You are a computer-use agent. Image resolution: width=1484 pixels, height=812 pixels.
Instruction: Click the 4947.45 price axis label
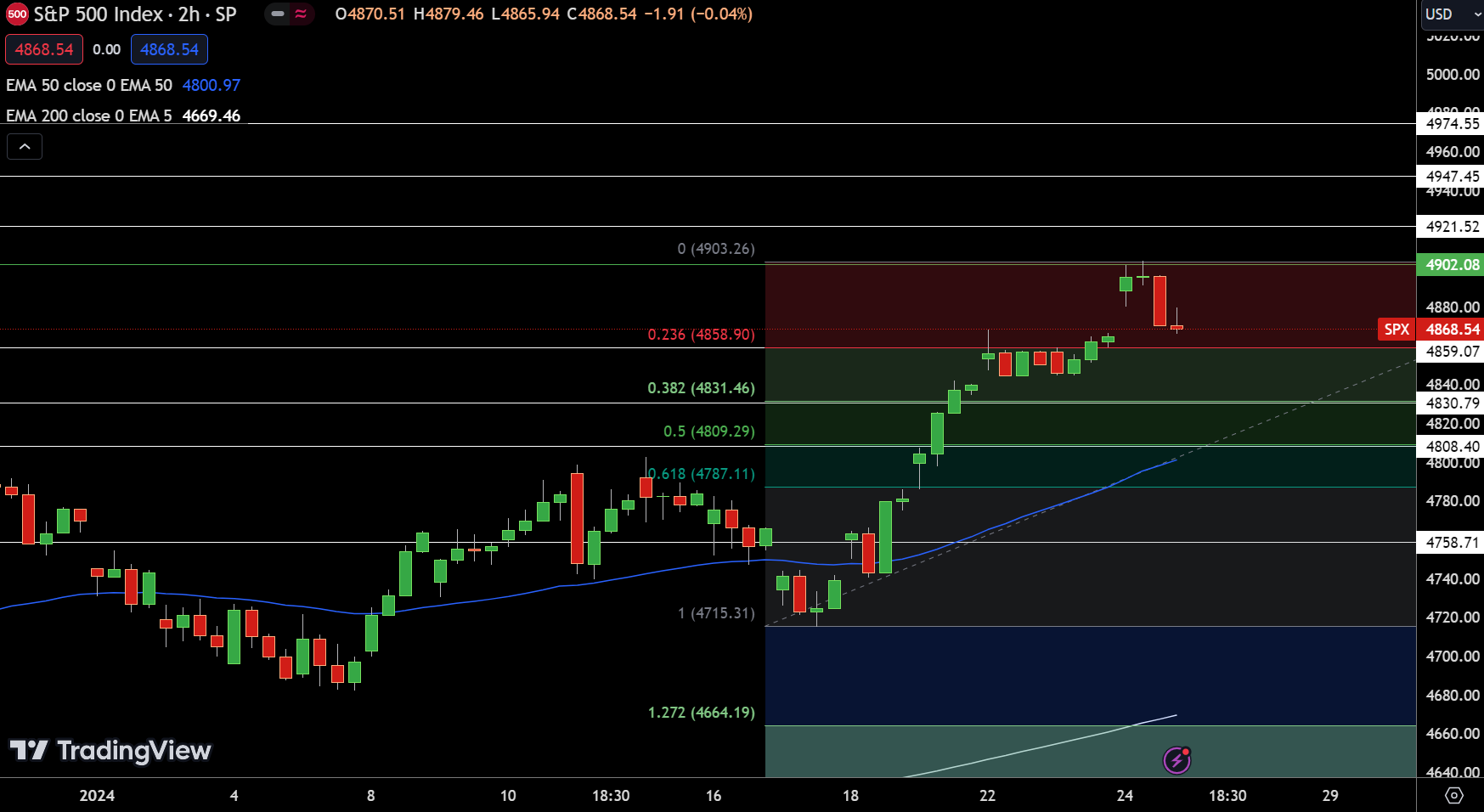pyautogui.click(x=1452, y=177)
